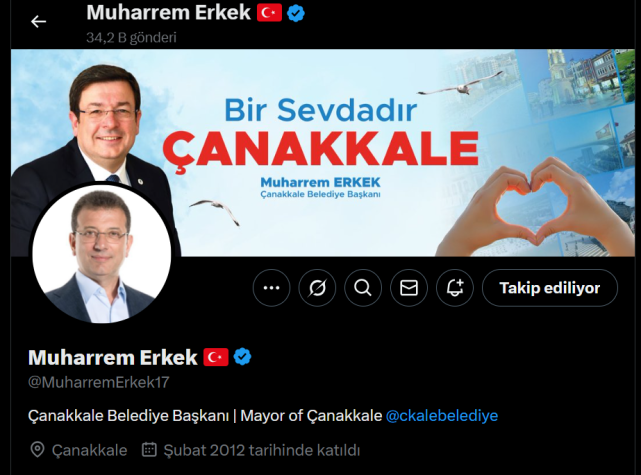Select the @MuharremErkek17 handle text
This screenshot has width=641, height=475.
(99, 382)
